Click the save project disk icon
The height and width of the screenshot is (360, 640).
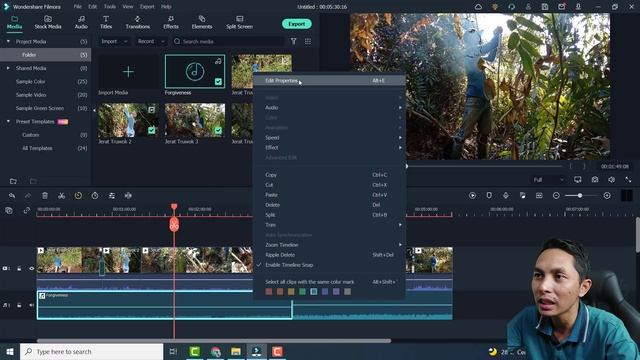point(545,7)
